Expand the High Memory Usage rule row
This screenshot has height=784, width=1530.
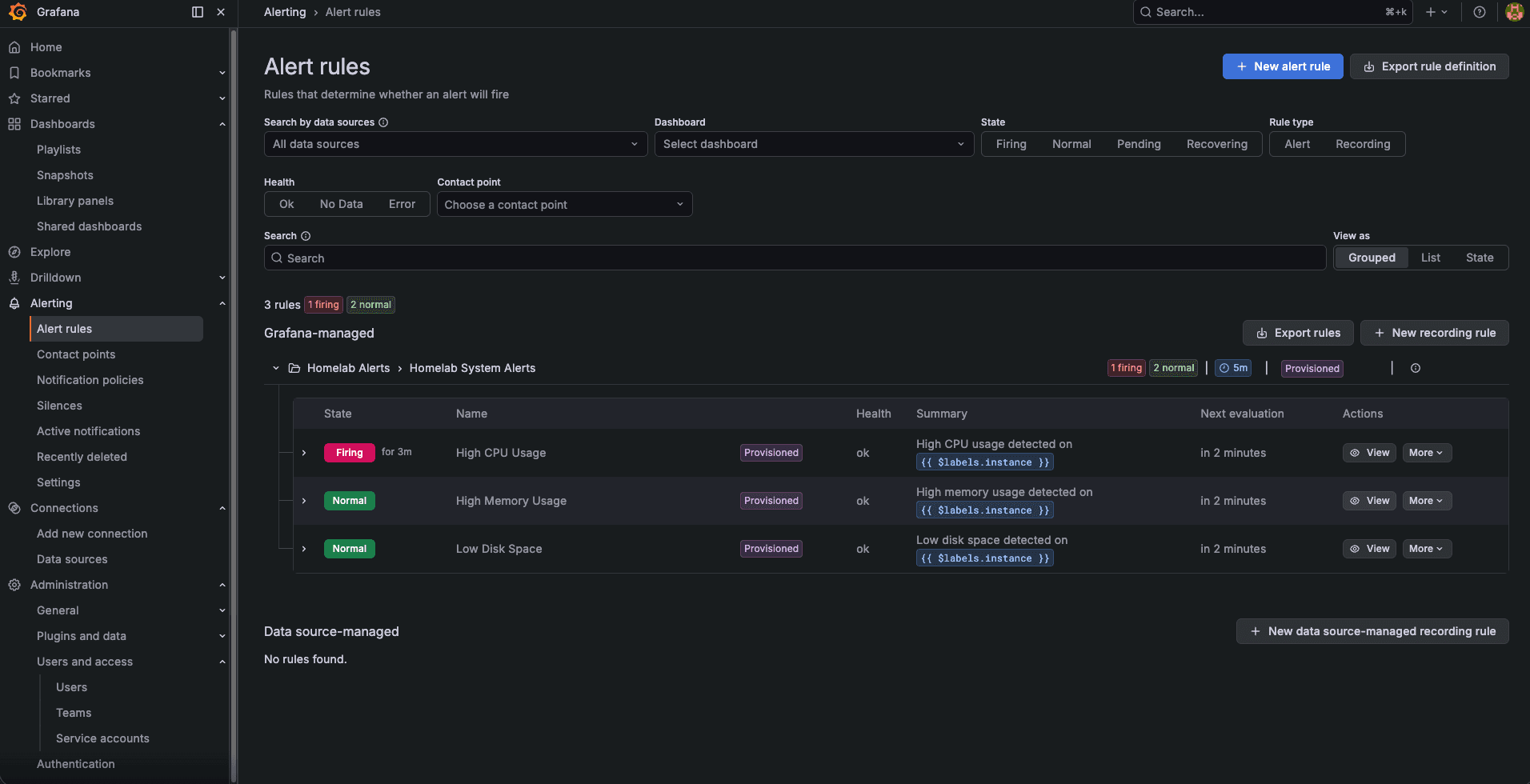(304, 501)
